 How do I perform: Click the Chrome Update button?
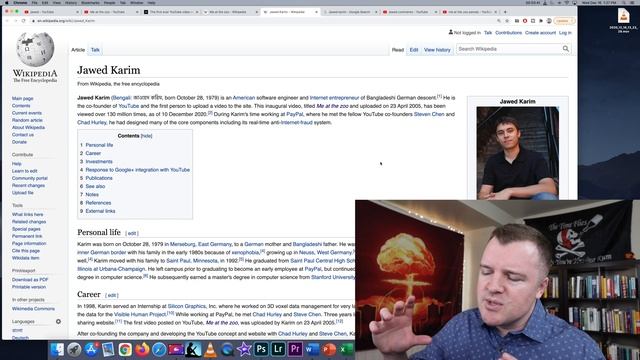564,20
